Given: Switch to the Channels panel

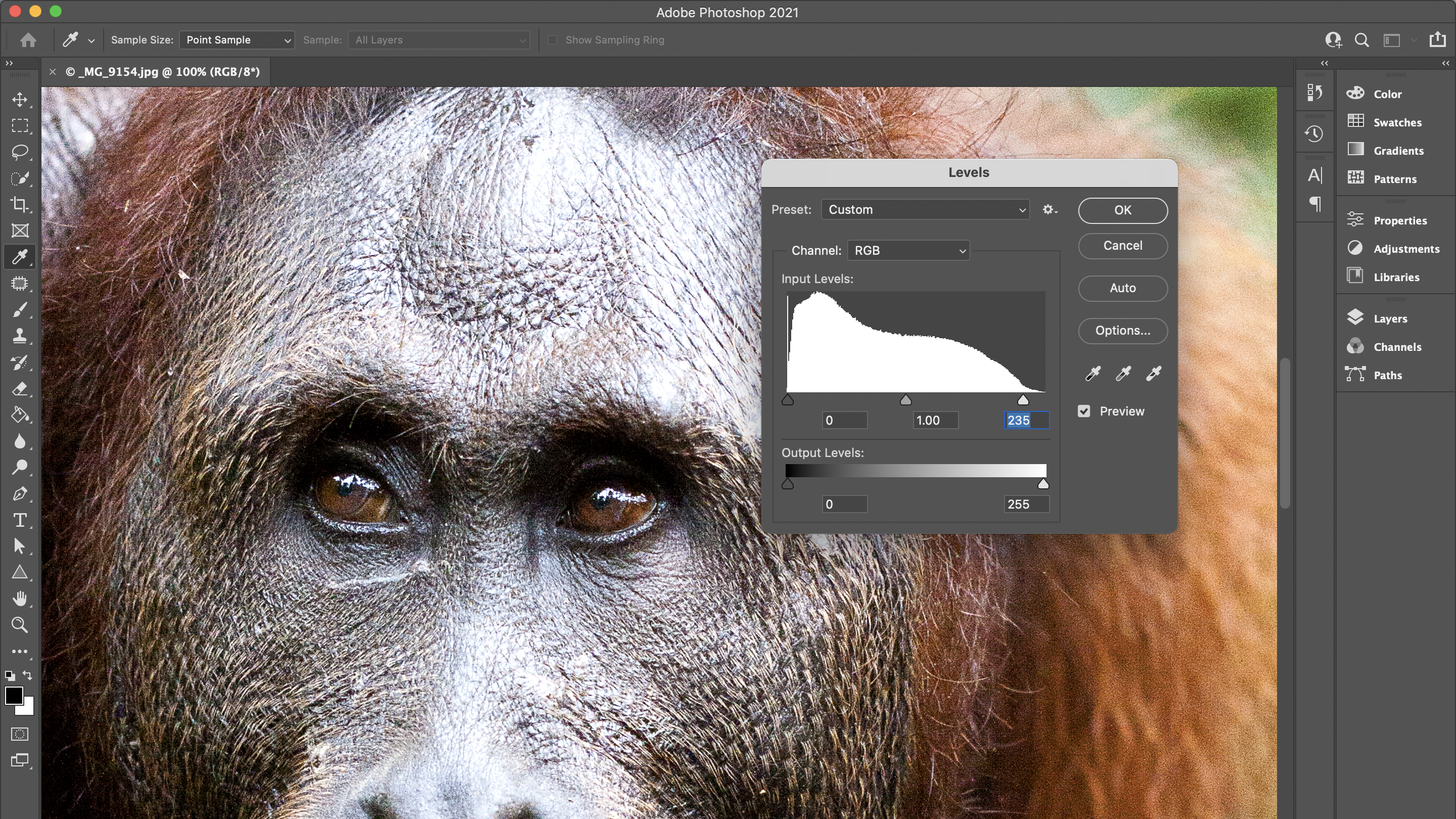Looking at the screenshot, I should pyautogui.click(x=1396, y=346).
